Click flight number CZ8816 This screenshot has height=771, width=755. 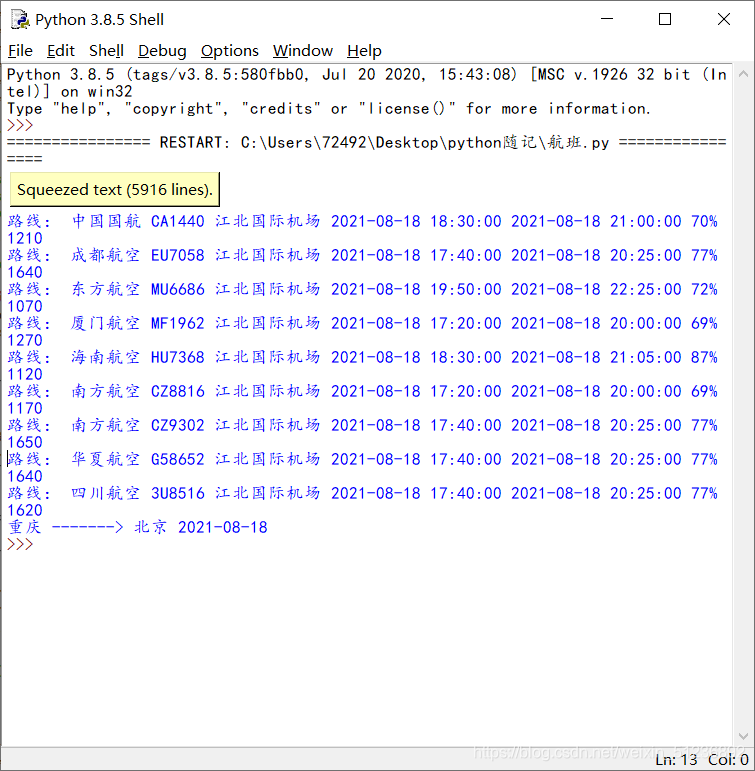pos(178,391)
